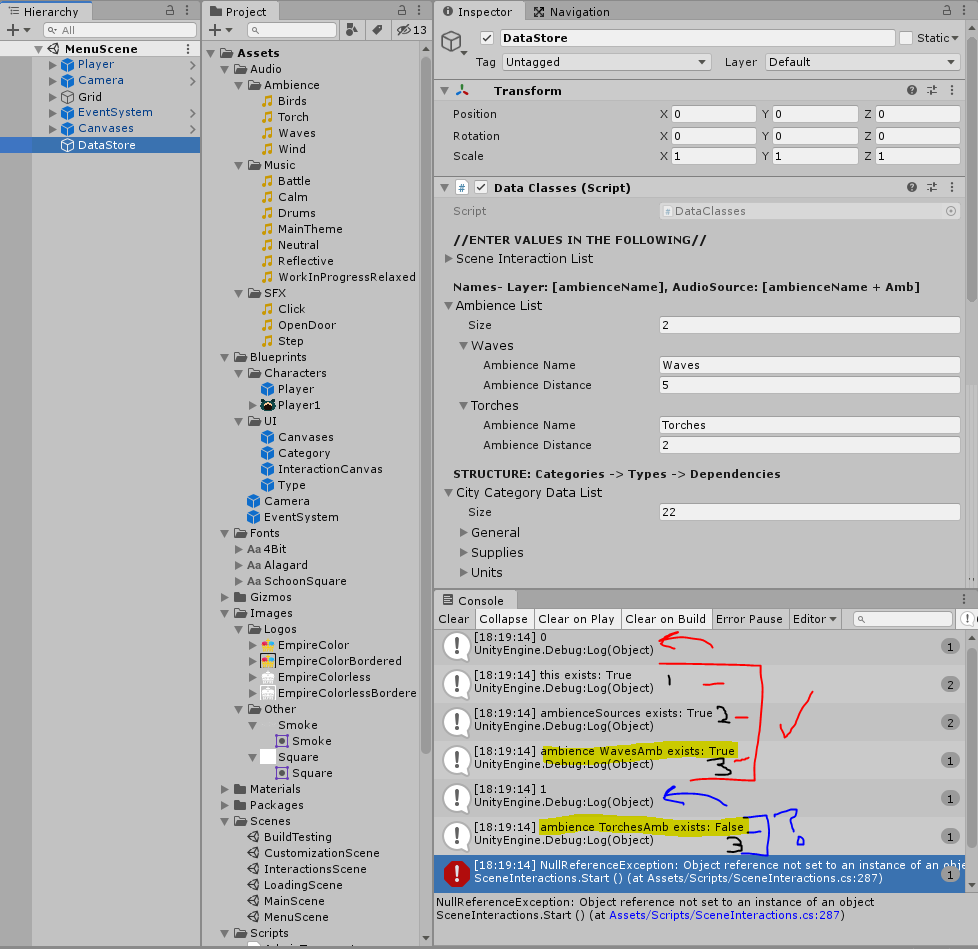Toggle Collapse in the Console
Screen dimensions: 978x949
pyautogui.click(x=503, y=619)
